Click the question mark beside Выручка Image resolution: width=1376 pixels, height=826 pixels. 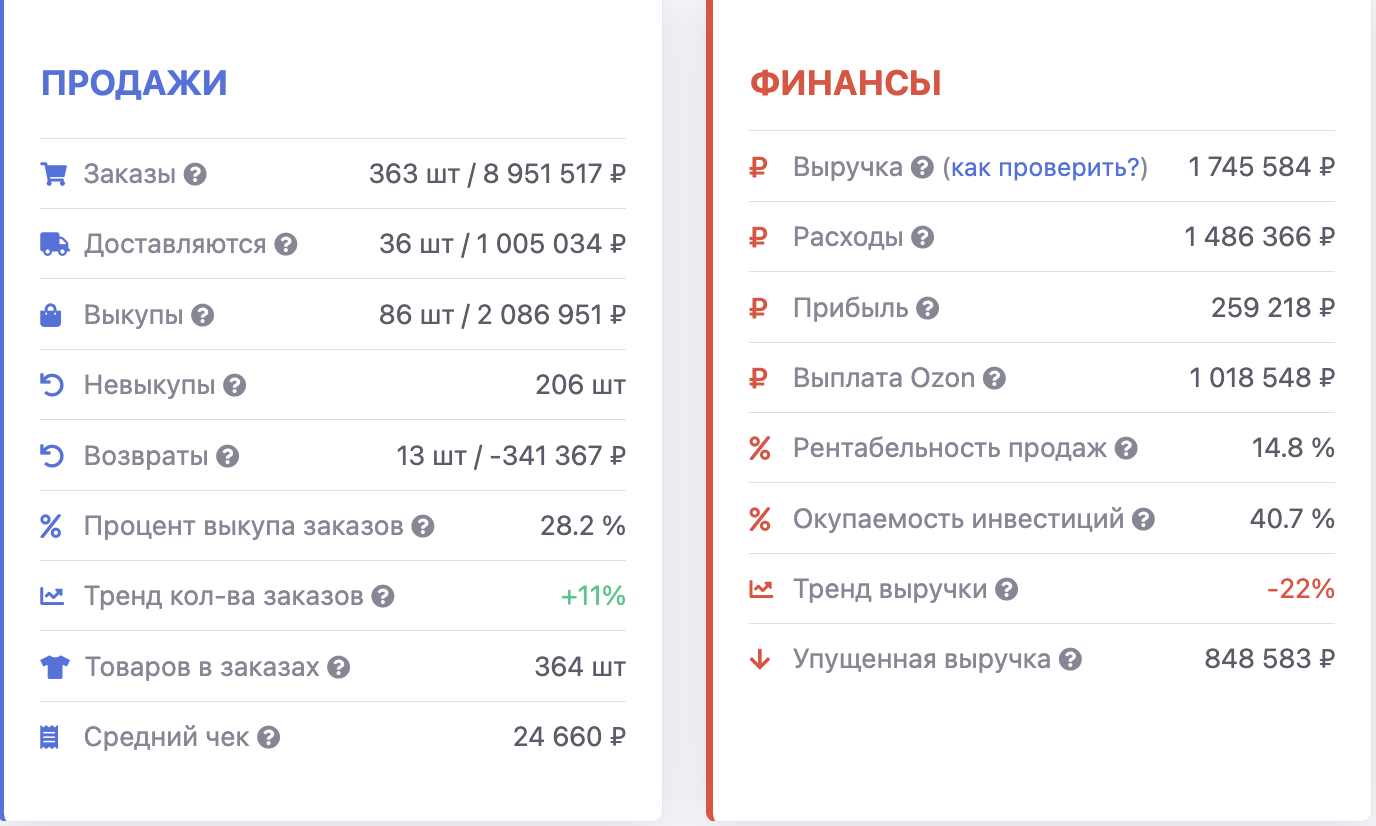922,167
